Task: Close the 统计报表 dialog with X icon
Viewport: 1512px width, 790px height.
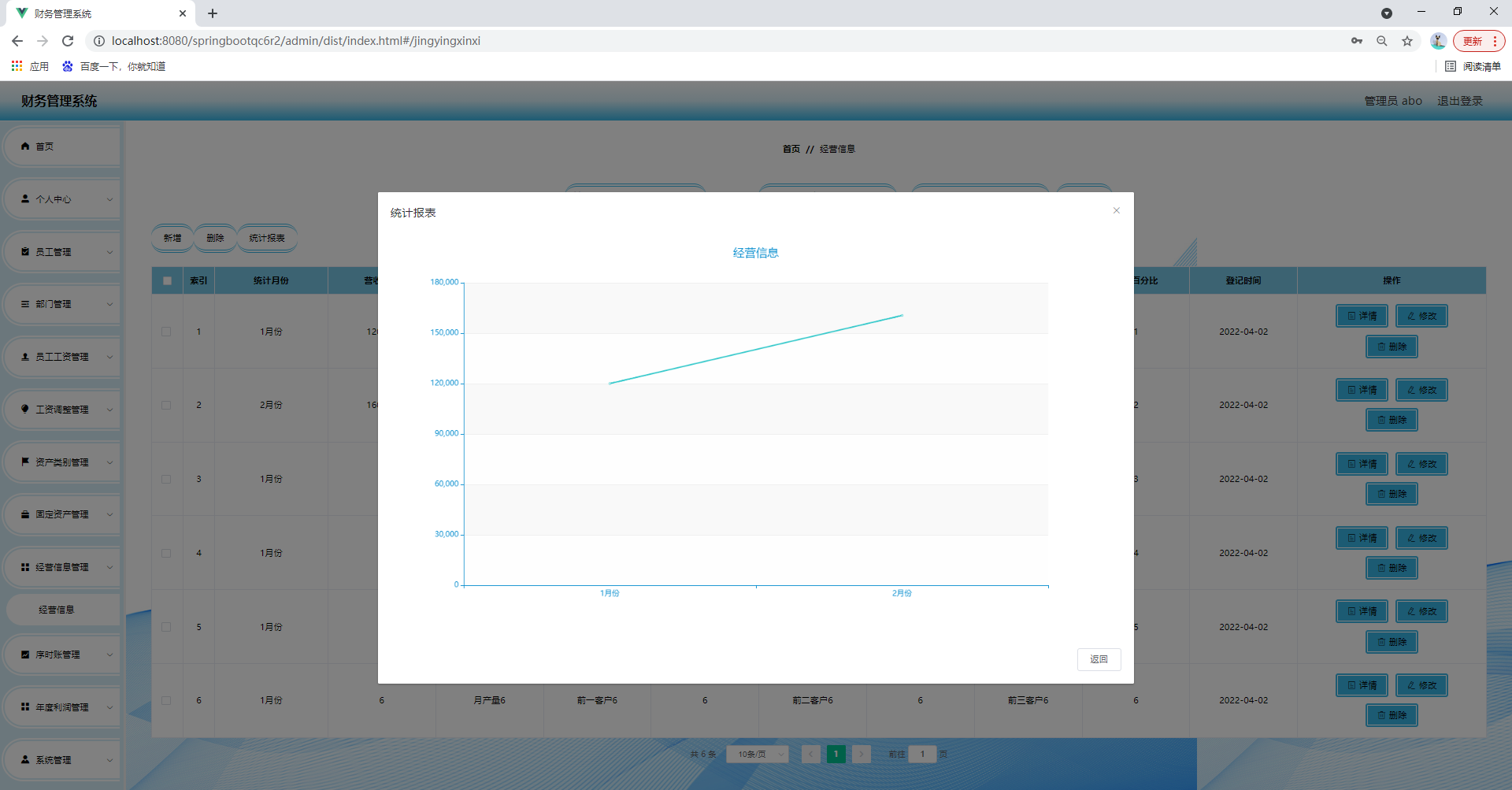Action: point(1116,210)
